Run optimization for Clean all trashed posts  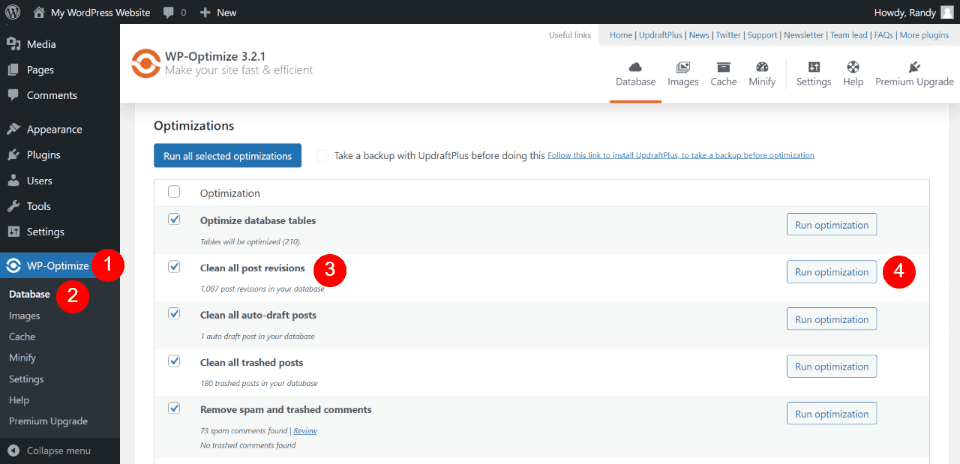pos(831,367)
